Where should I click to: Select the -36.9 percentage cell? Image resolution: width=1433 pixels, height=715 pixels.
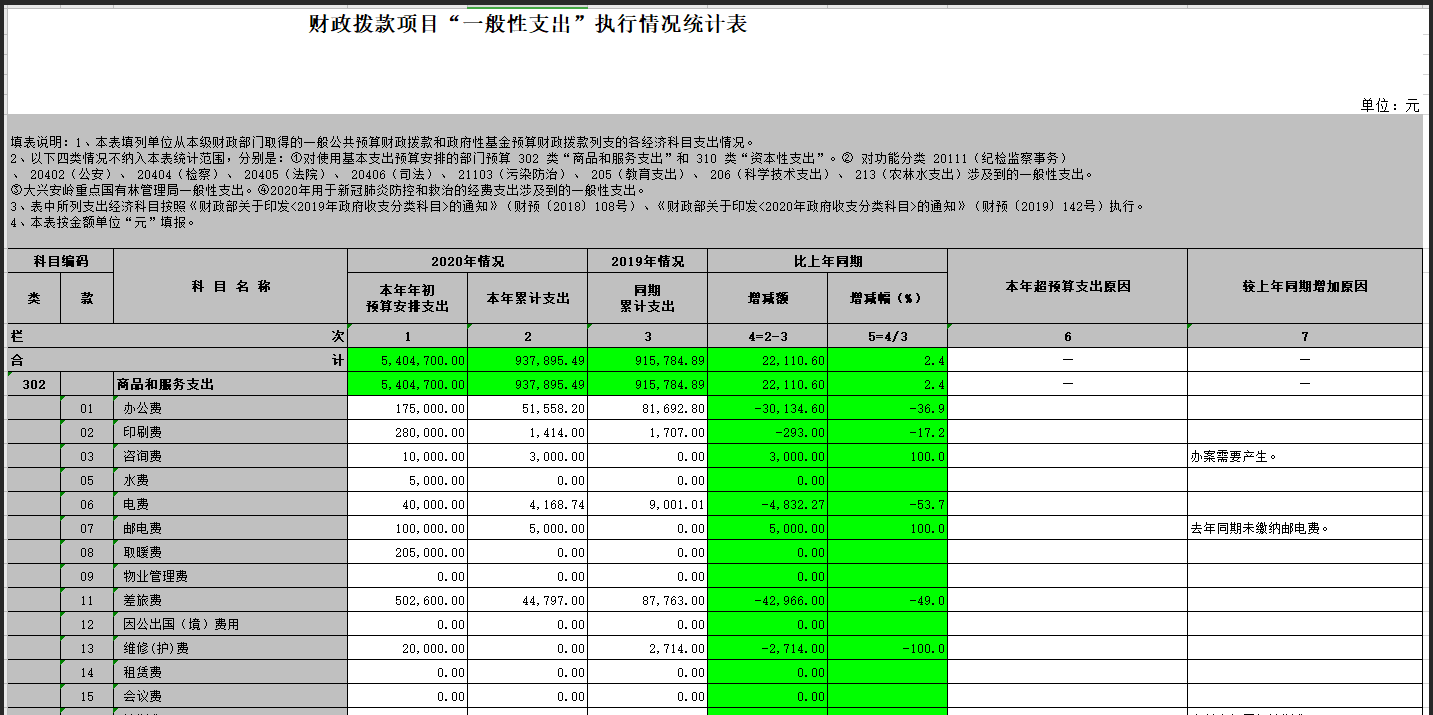click(888, 408)
